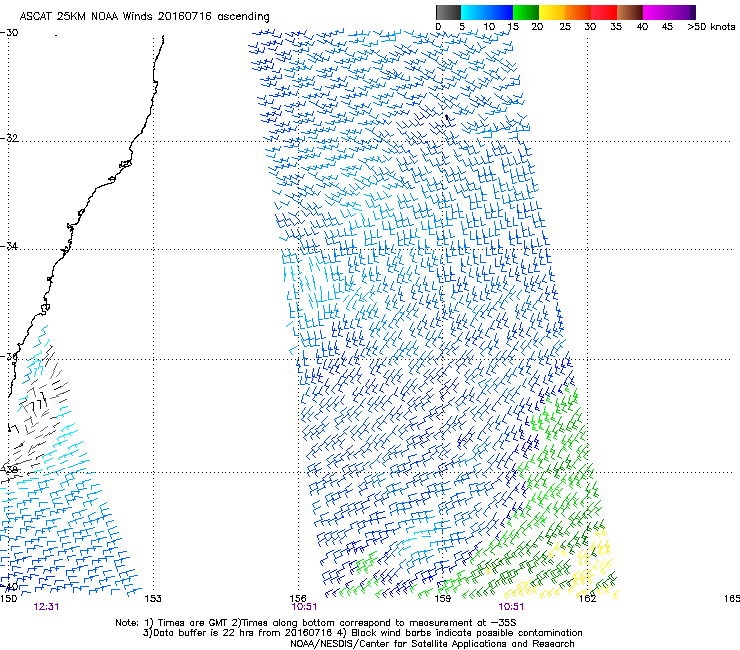Screen dimensions: 740x650
Task: Click the yellow 20-25 knots legend band
Action: coord(552,12)
